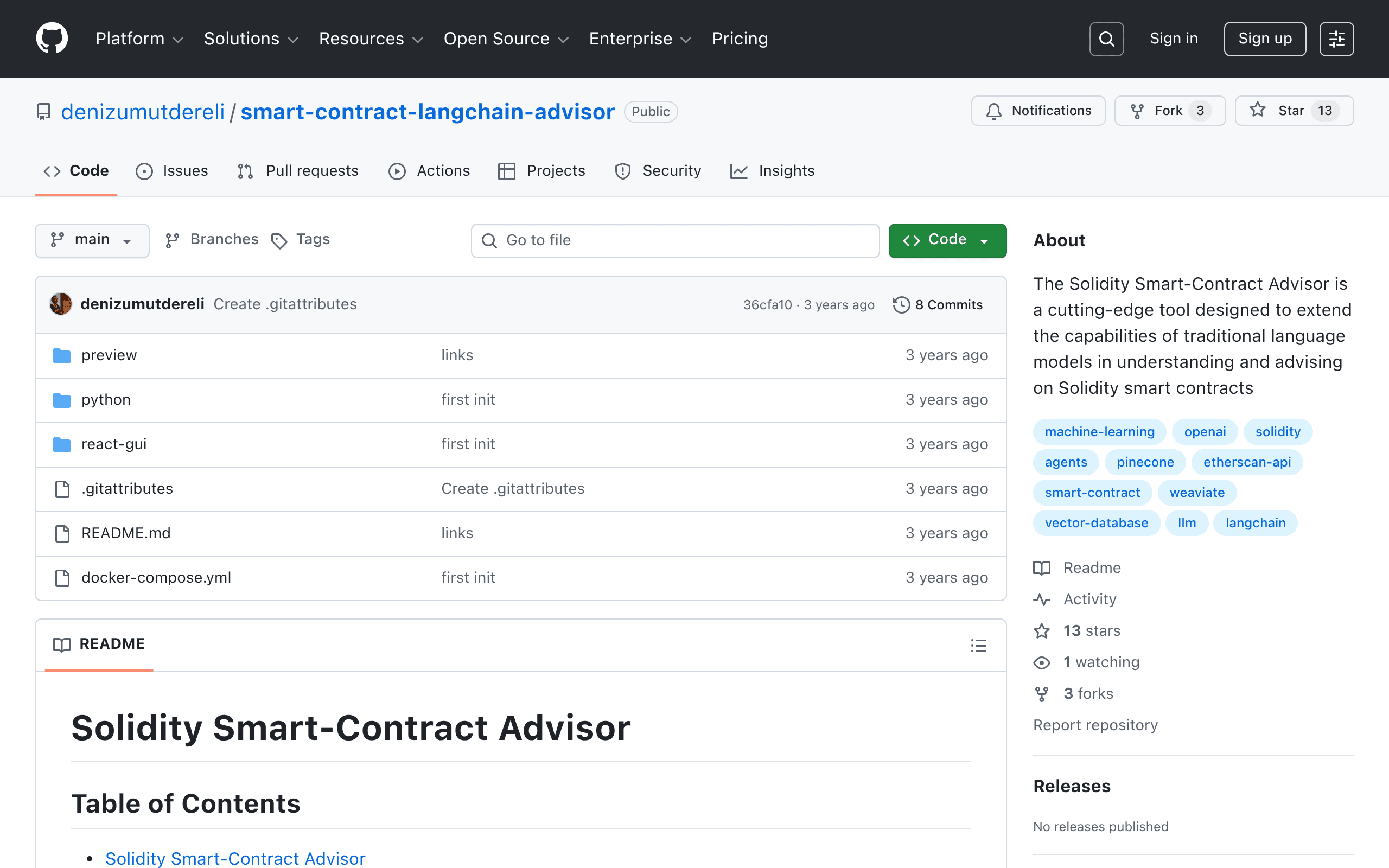The height and width of the screenshot is (868, 1389).
Task: Switch to the Pull requests tab
Action: [298, 171]
